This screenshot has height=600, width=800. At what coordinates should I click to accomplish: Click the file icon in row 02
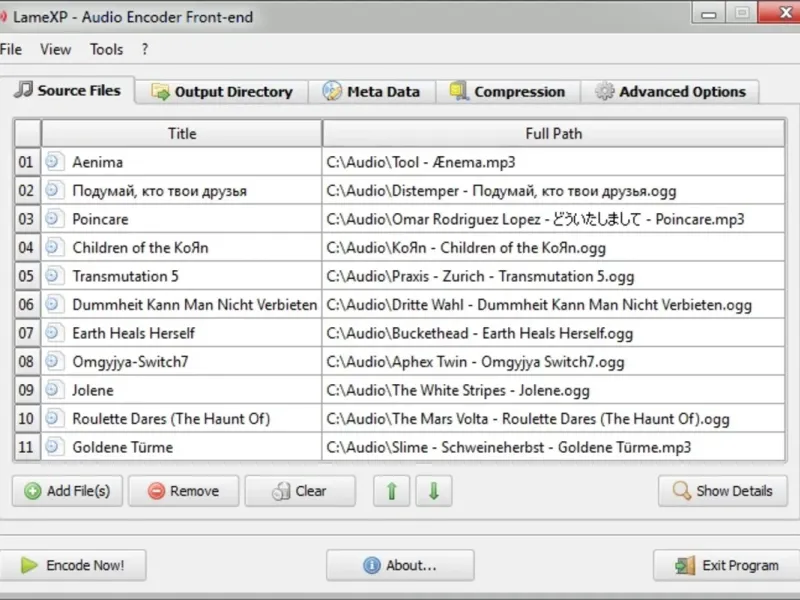(54, 190)
